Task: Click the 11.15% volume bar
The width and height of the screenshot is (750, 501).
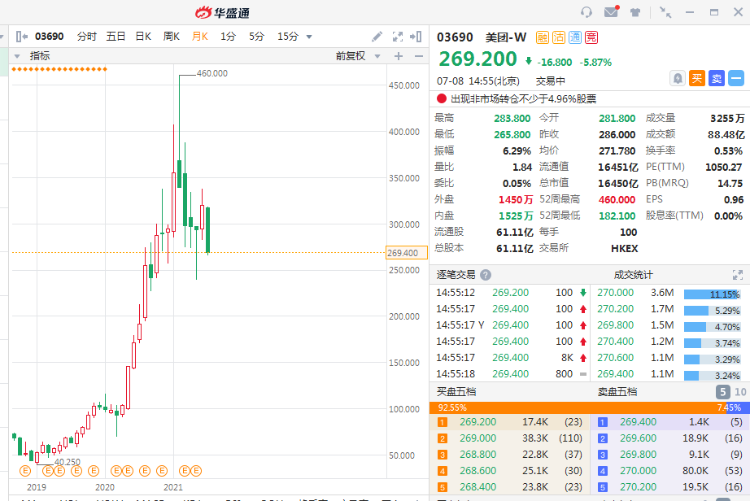Action: click(x=712, y=294)
